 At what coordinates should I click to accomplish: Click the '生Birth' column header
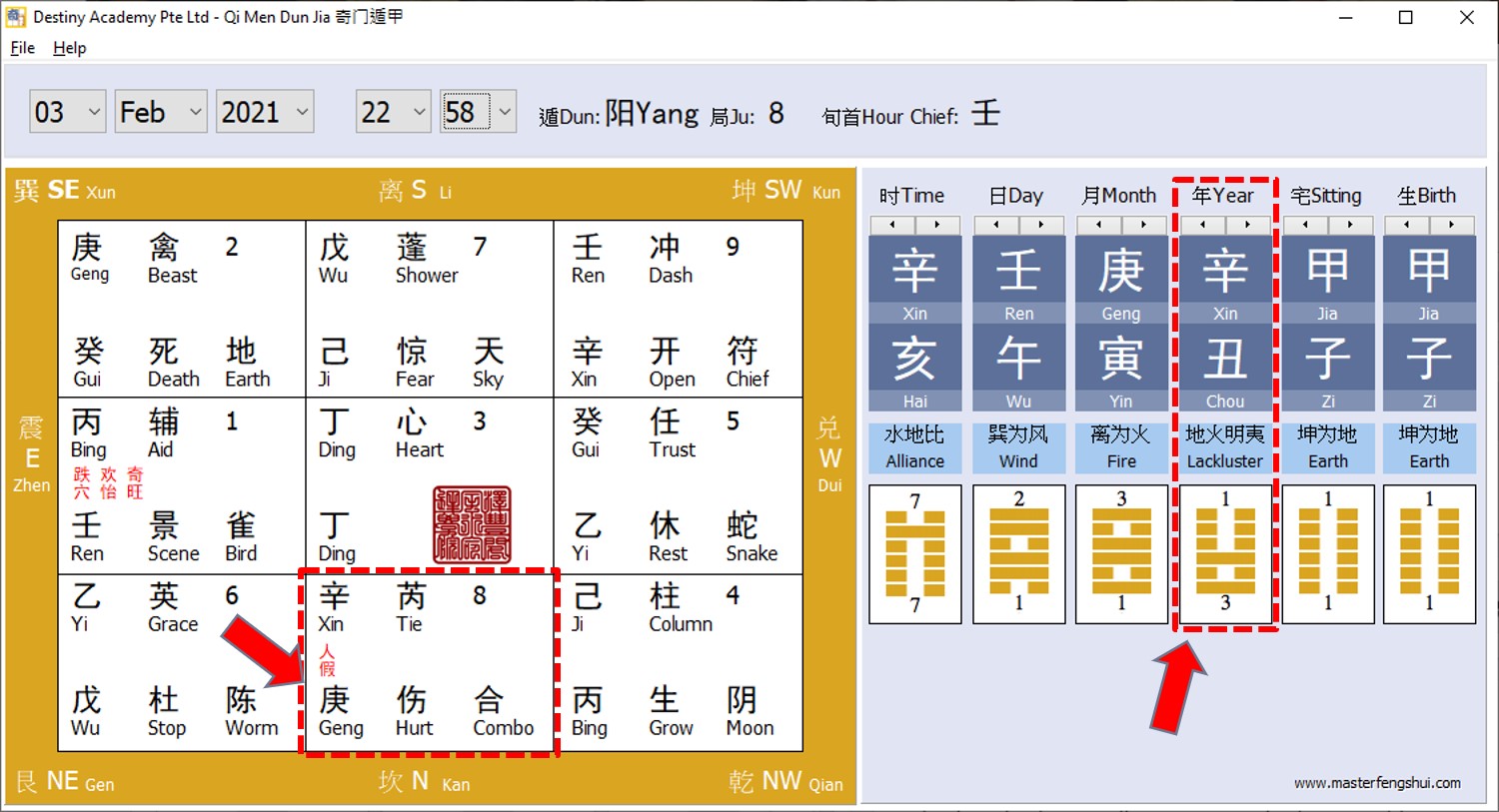[x=1427, y=196]
